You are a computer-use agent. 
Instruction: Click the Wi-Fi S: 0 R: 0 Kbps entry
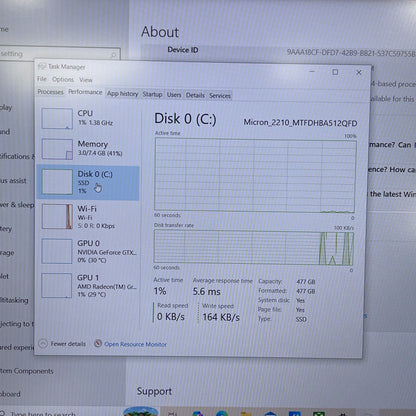click(96, 217)
